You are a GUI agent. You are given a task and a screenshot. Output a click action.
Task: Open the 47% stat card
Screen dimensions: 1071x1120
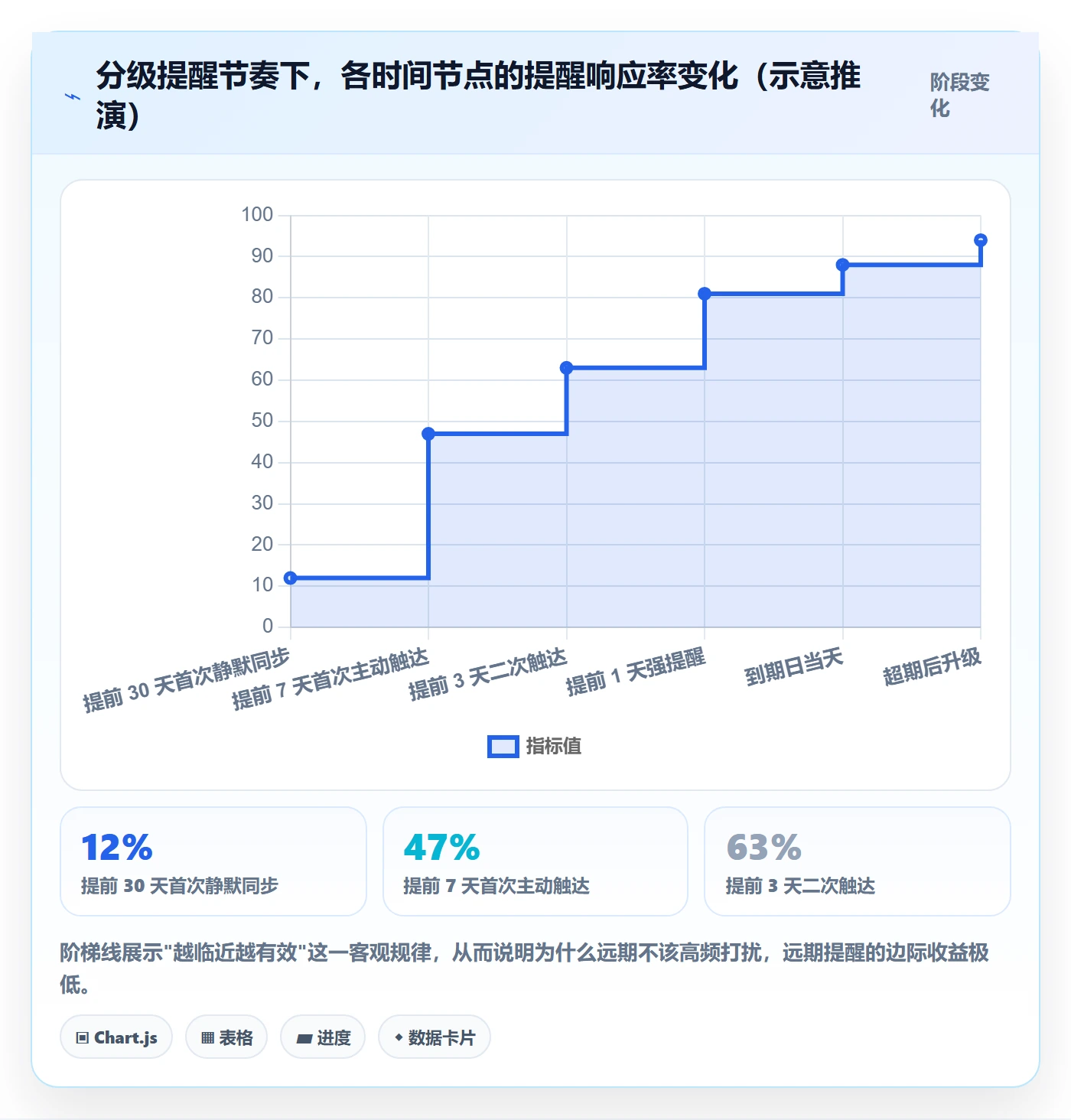(x=535, y=861)
